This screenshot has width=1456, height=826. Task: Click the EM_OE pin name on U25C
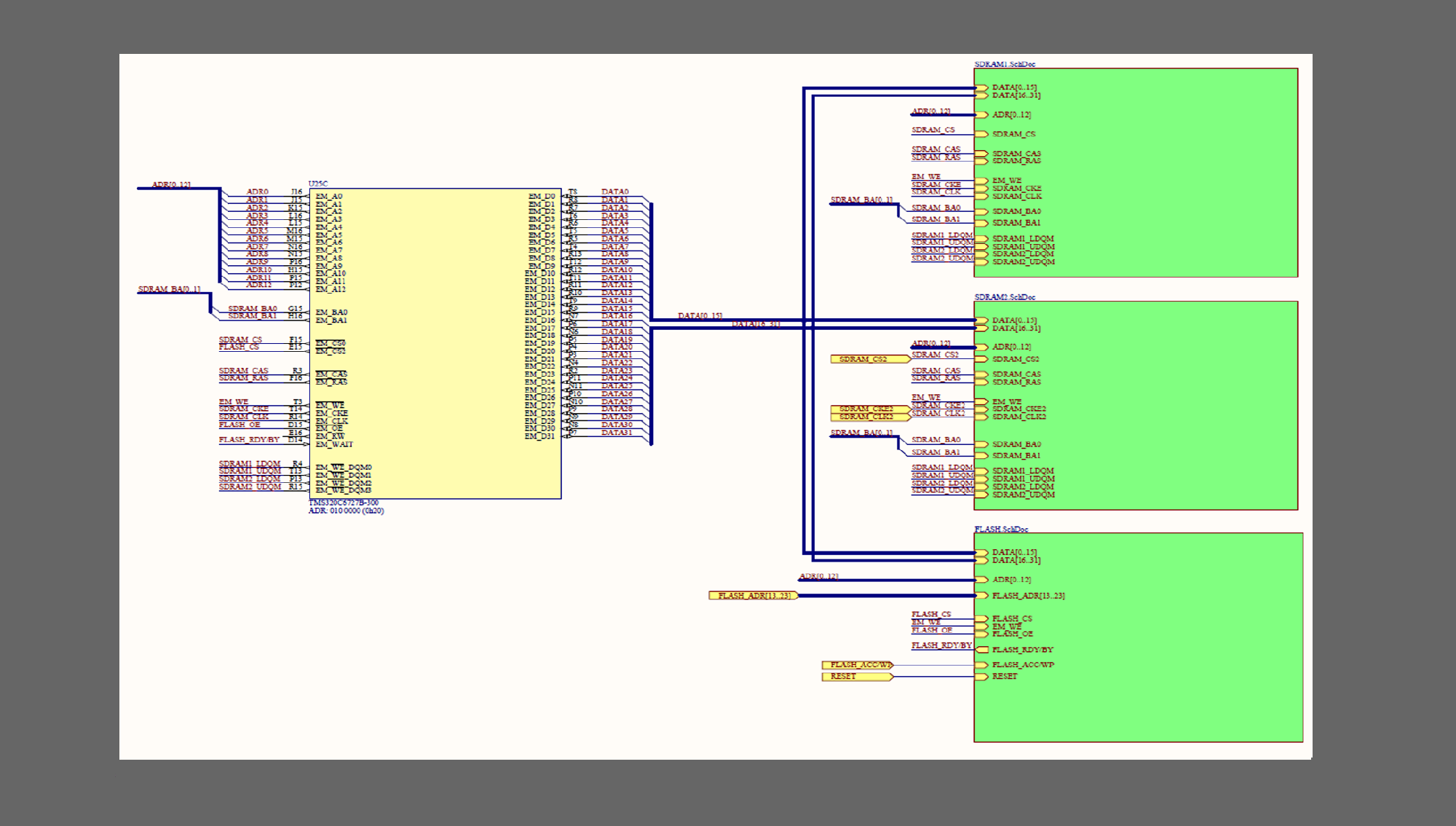(x=329, y=429)
